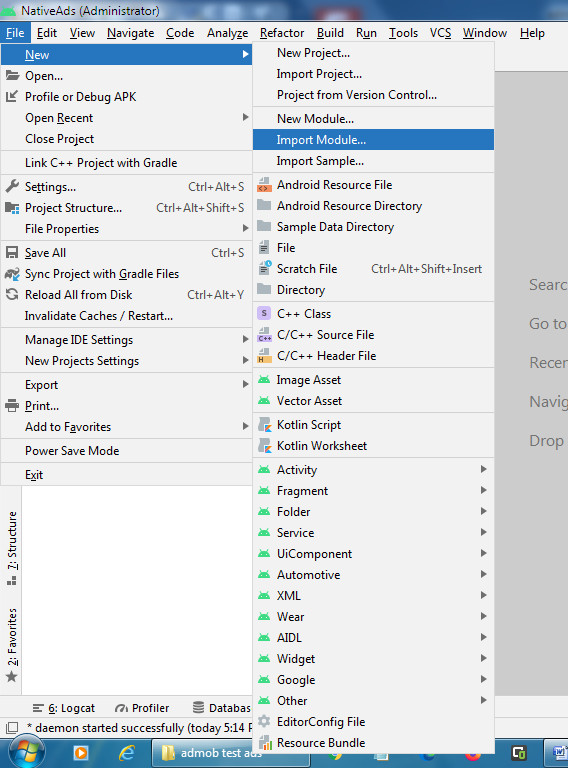
Task: Click the Open folder icon in File menu
Action: (12, 75)
